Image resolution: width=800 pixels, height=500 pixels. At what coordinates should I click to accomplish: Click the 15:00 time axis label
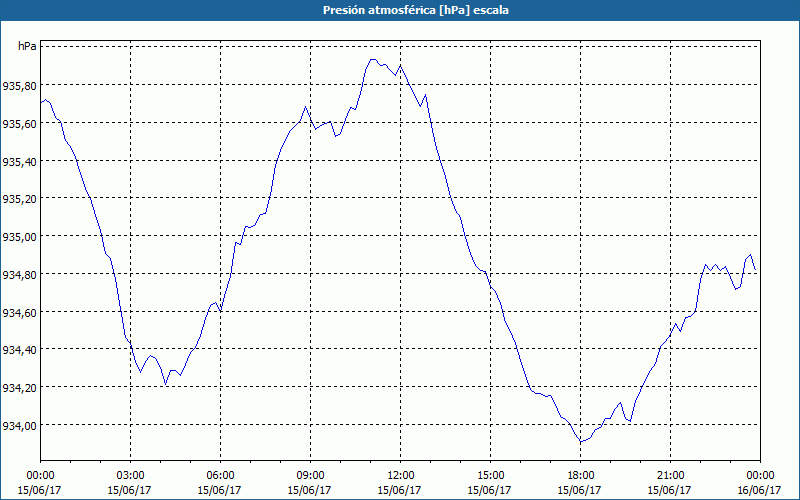click(490, 476)
